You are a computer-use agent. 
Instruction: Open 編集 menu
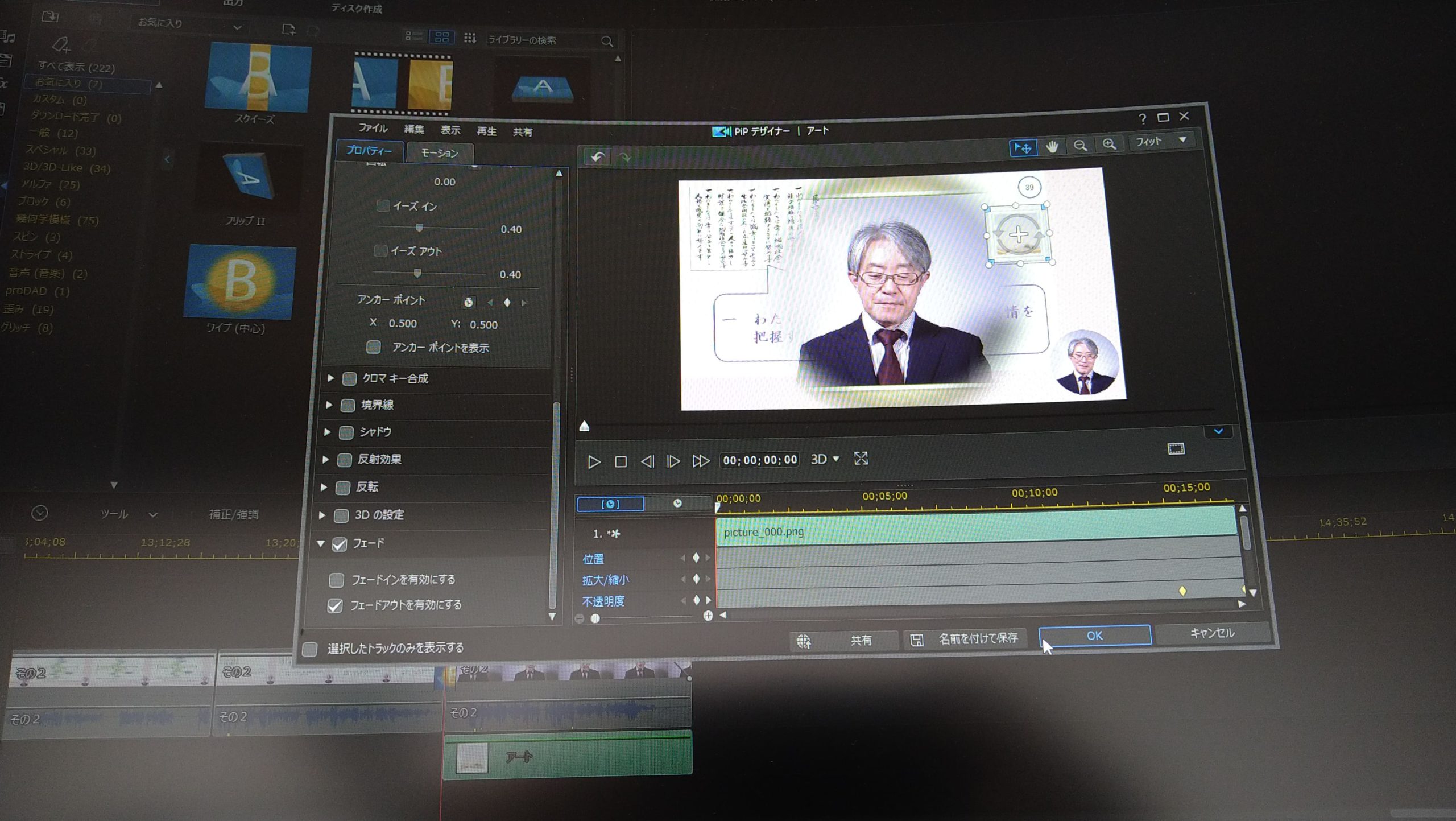pyautogui.click(x=414, y=130)
